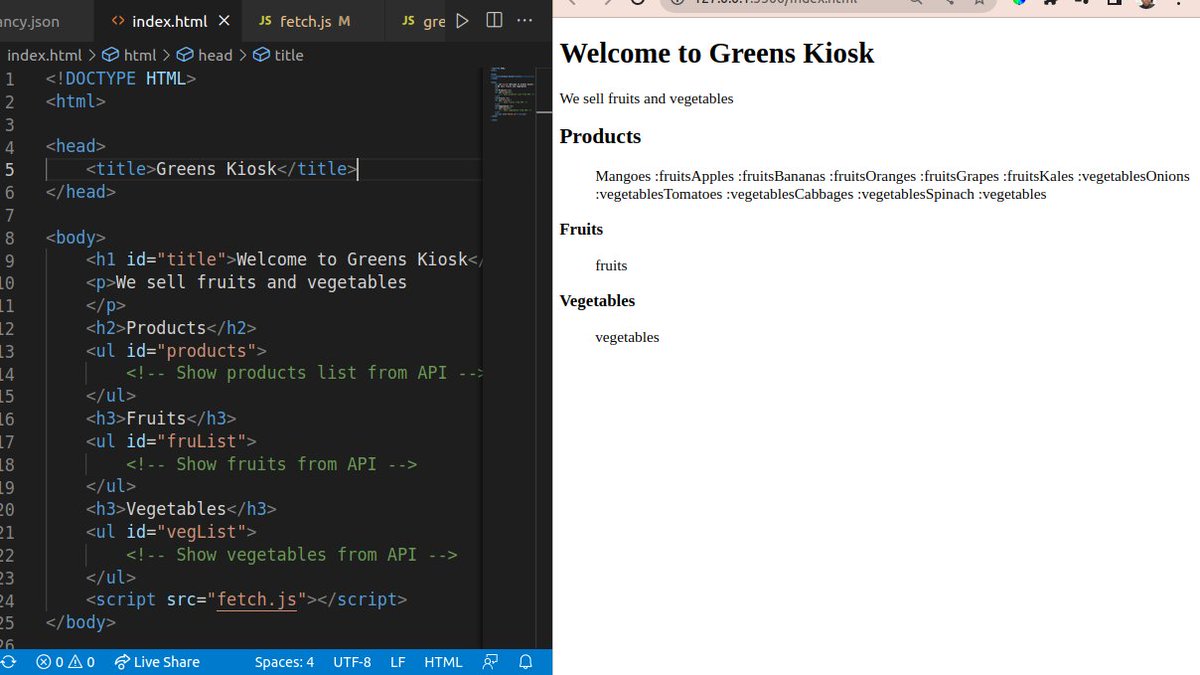The height and width of the screenshot is (675, 1200).
Task: Open the html breadcrumb element
Action: [x=129, y=55]
